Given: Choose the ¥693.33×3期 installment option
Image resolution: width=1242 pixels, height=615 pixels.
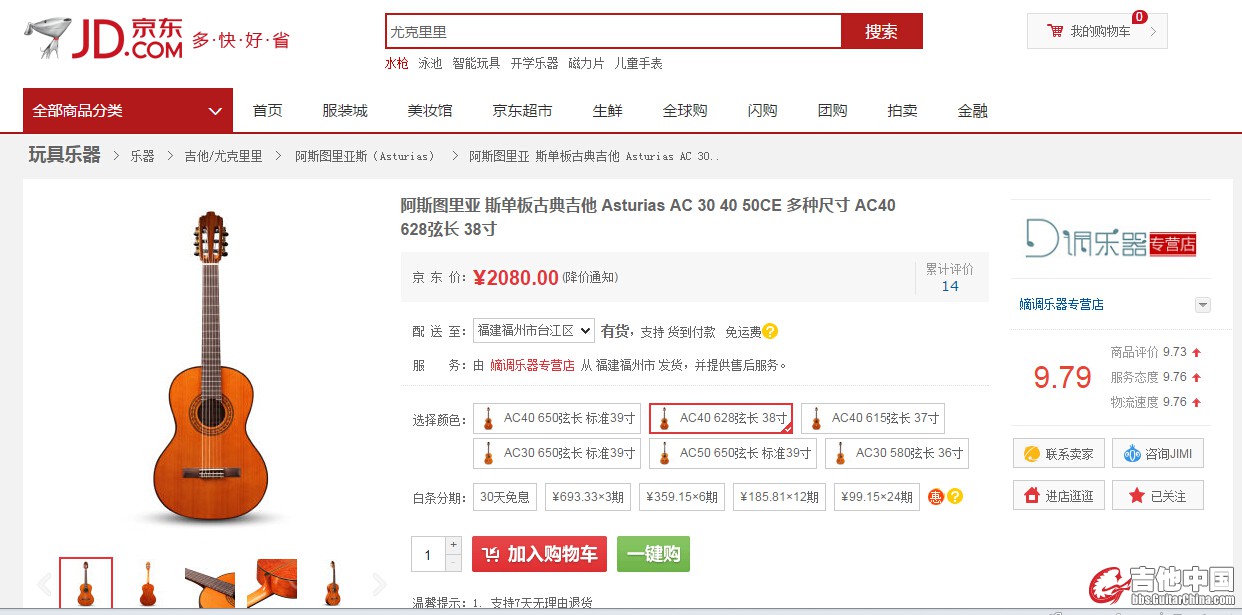Looking at the screenshot, I should point(589,497).
